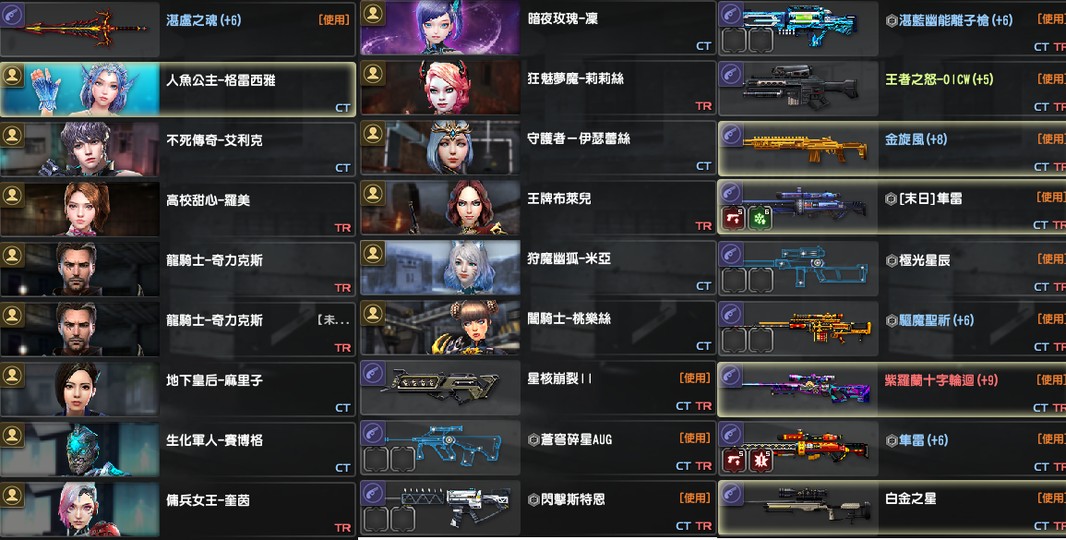This screenshot has width=1066, height=540.
Task: Choose the 白金之星 rifle entry
Action: point(892,508)
